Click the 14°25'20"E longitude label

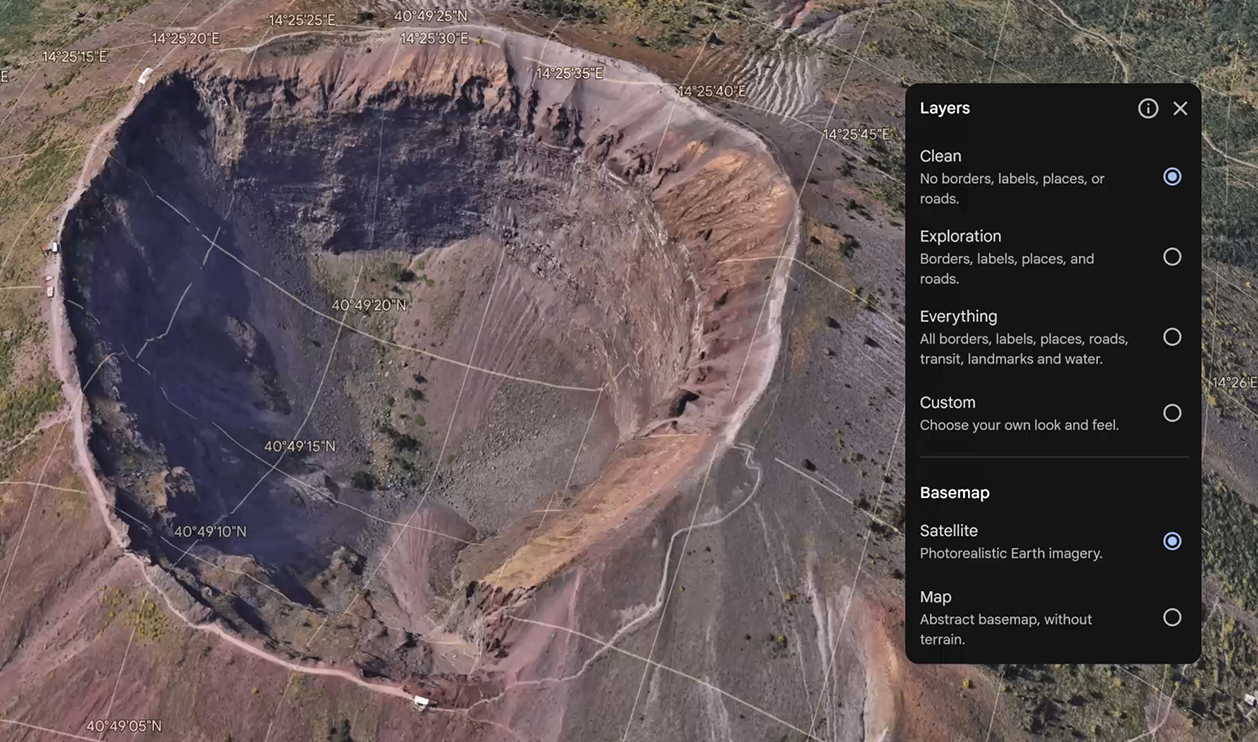coord(185,38)
